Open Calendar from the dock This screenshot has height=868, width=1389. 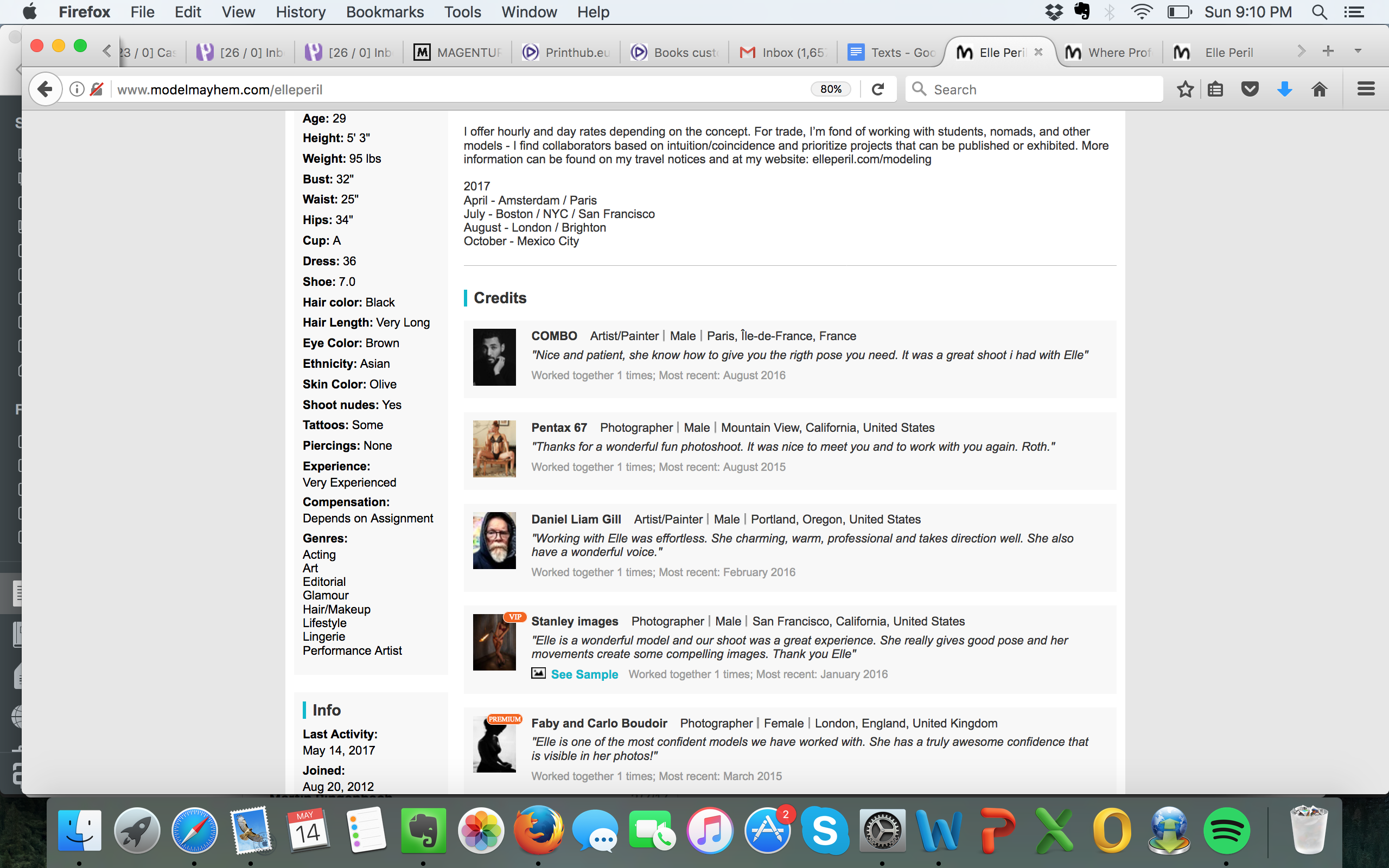pyautogui.click(x=308, y=830)
